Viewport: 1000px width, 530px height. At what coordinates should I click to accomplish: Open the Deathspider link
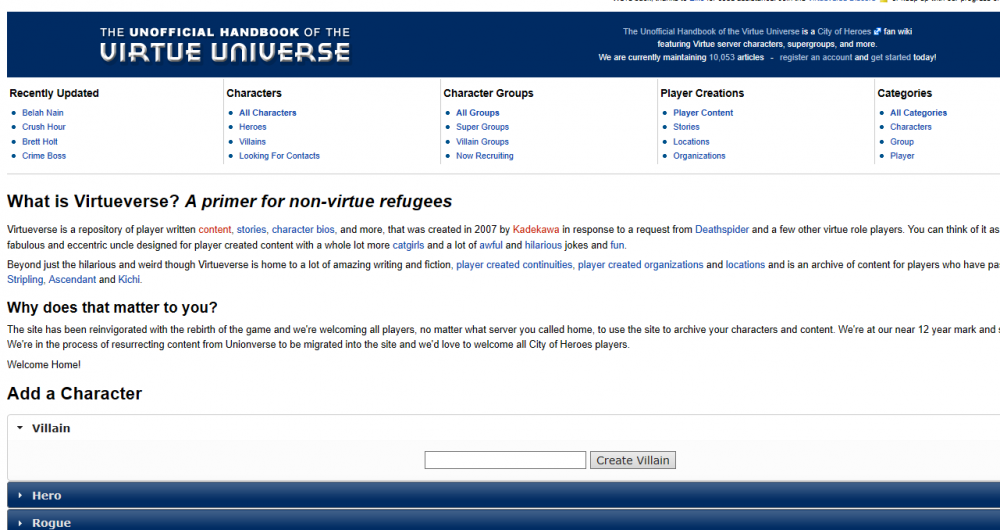(721, 230)
